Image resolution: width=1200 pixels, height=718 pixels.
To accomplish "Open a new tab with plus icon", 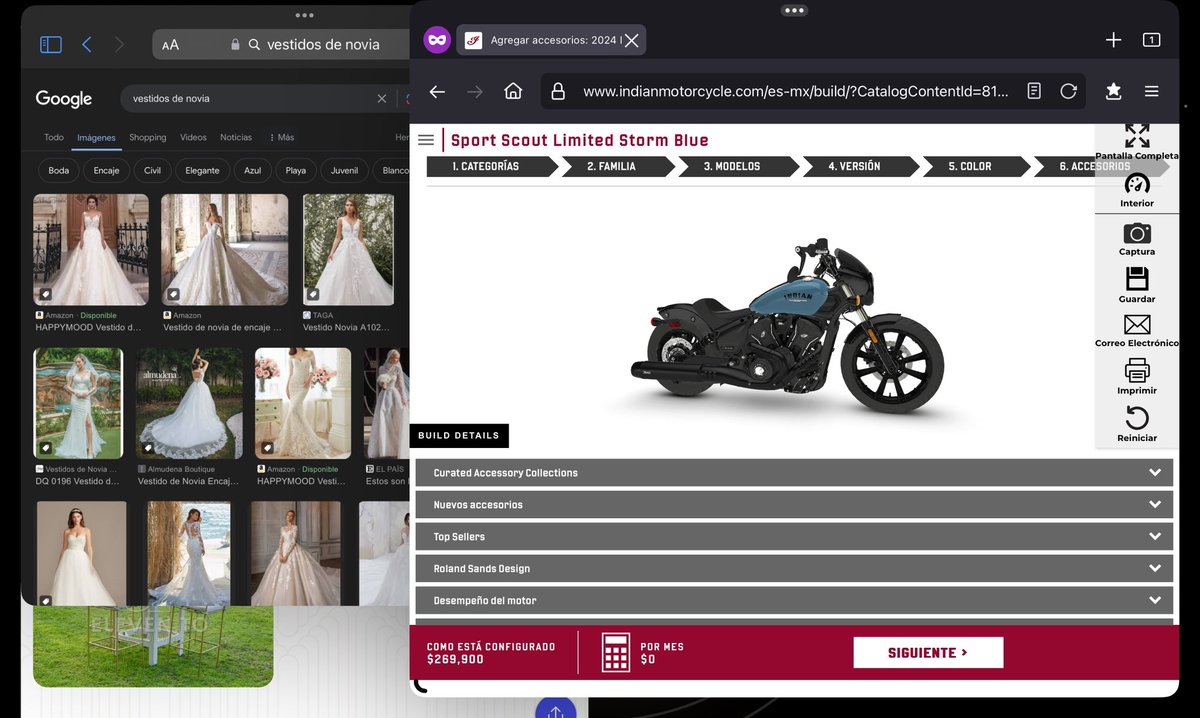I will tap(1113, 40).
